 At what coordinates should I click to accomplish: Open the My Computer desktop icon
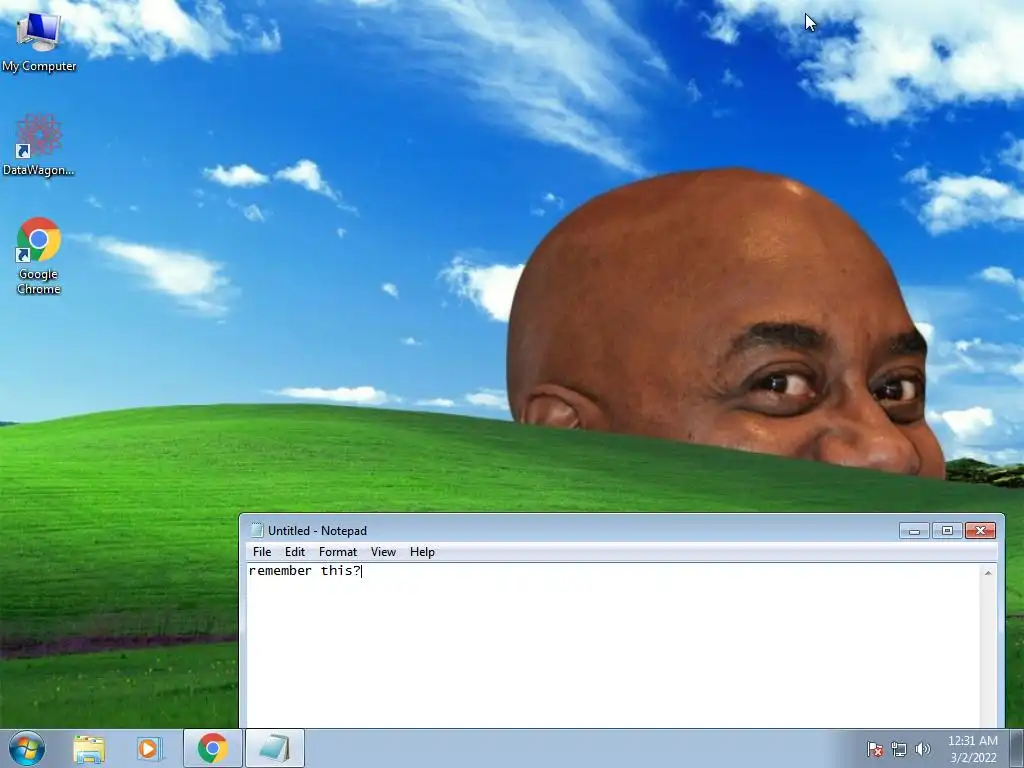[39, 42]
